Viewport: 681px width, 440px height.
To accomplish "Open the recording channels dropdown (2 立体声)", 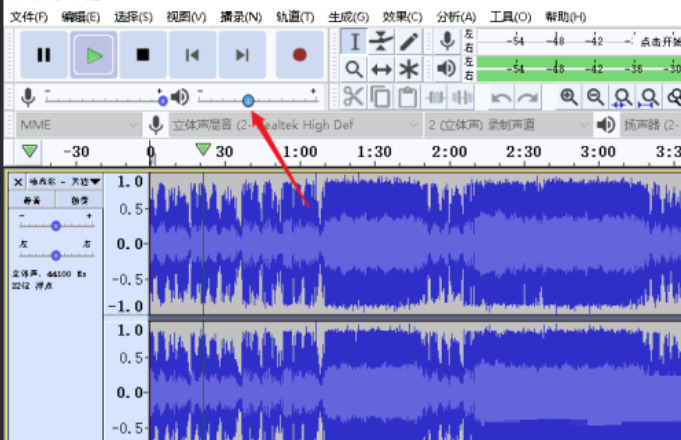I will click(508, 125).
